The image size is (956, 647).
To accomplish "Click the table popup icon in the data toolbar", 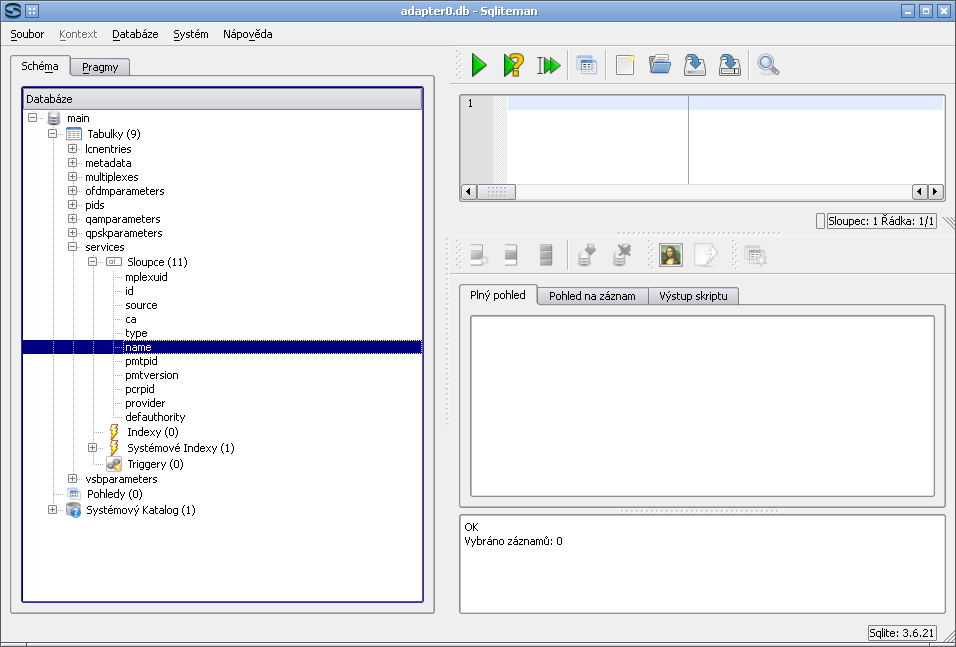I will [755, 255].
